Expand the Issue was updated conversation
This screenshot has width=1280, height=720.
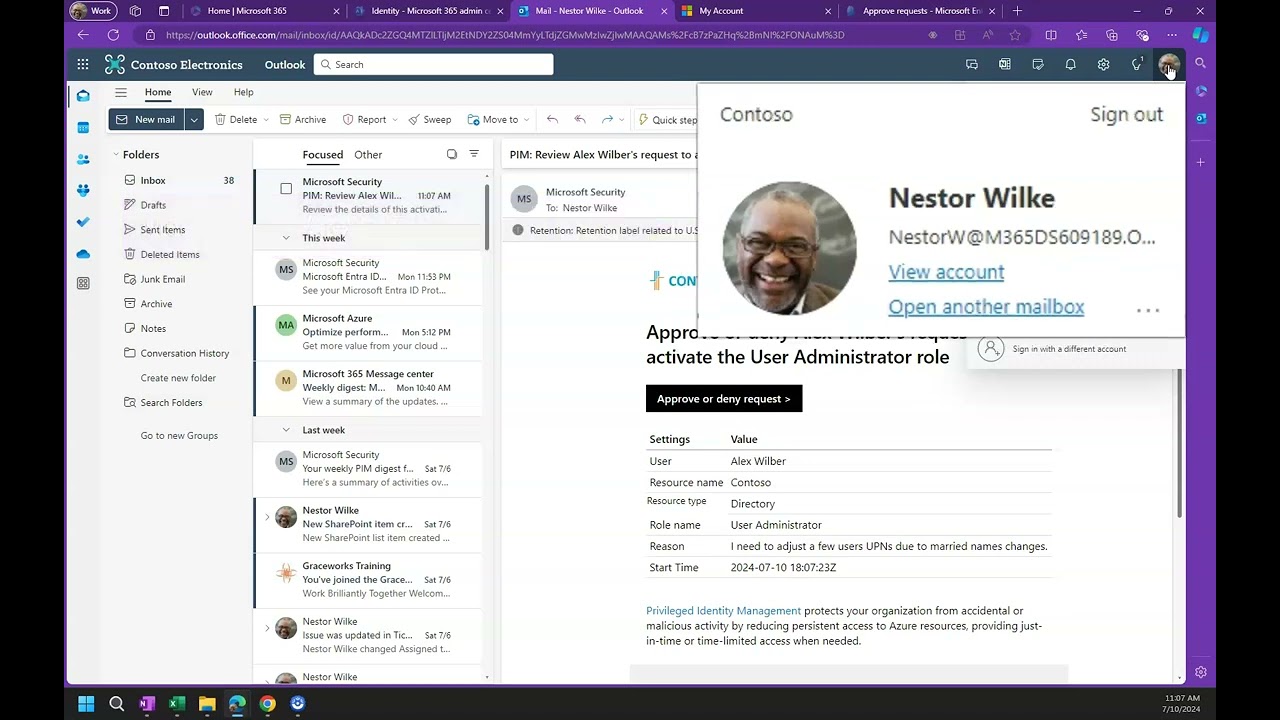267,628
